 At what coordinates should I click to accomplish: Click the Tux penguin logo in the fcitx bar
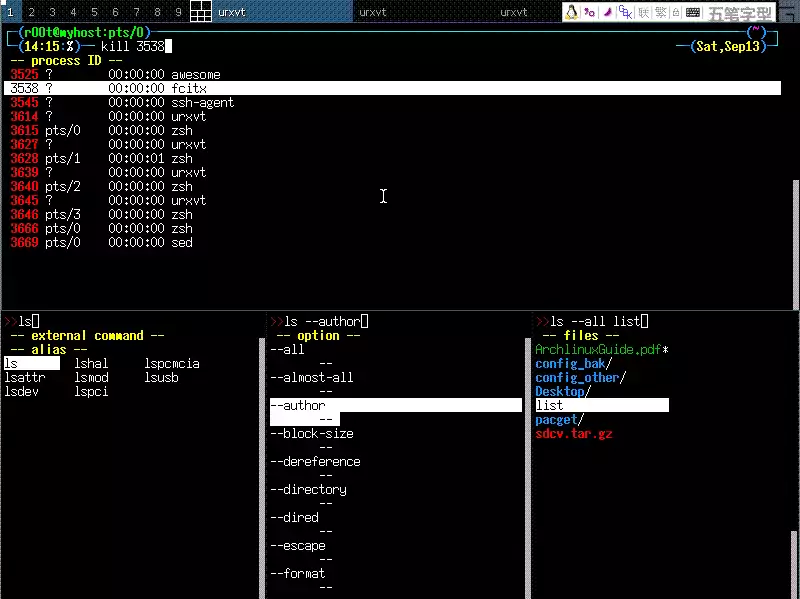(x=571, y=12)
